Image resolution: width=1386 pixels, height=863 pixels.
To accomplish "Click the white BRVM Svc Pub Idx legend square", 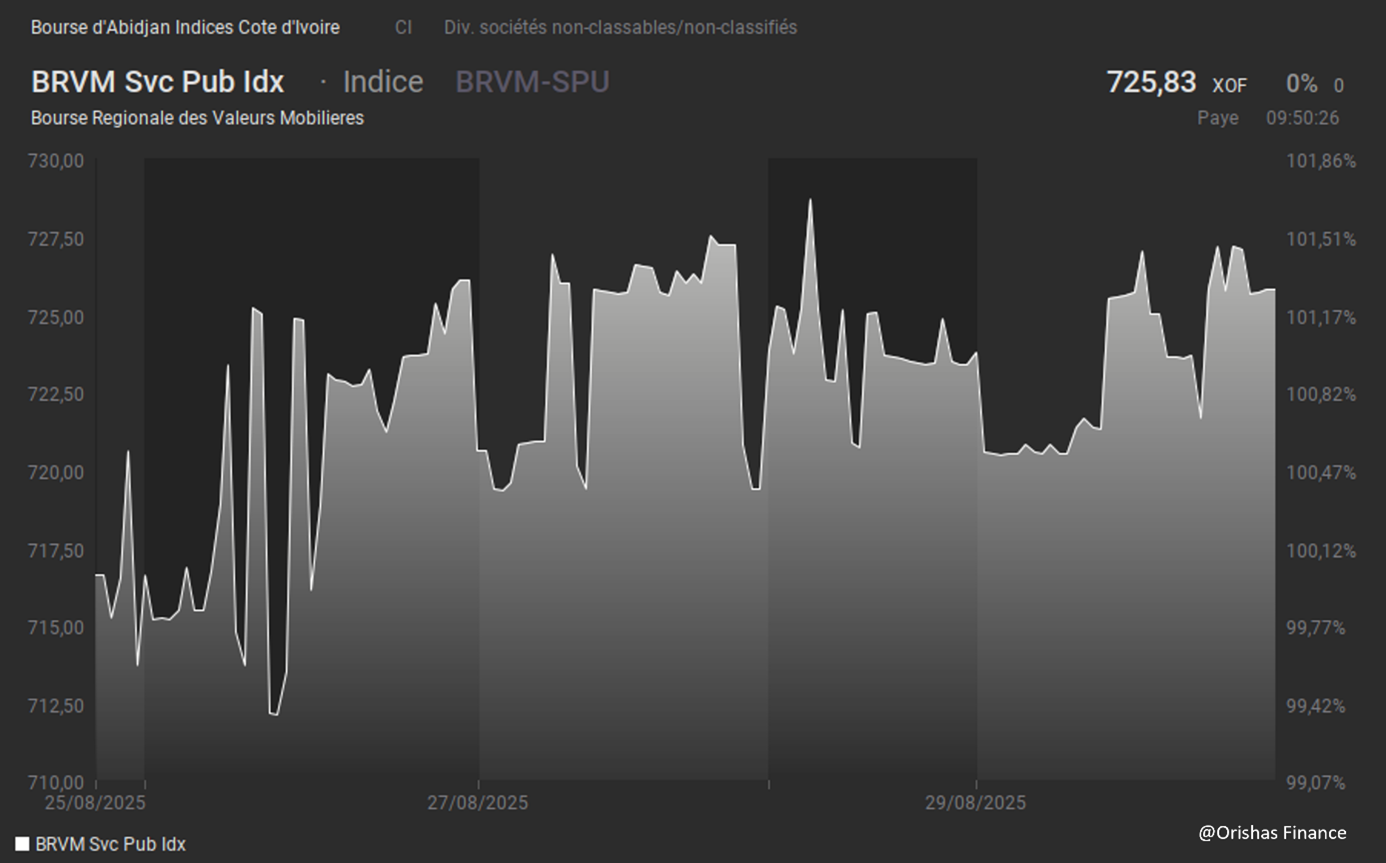I will [x=22, y=844].
